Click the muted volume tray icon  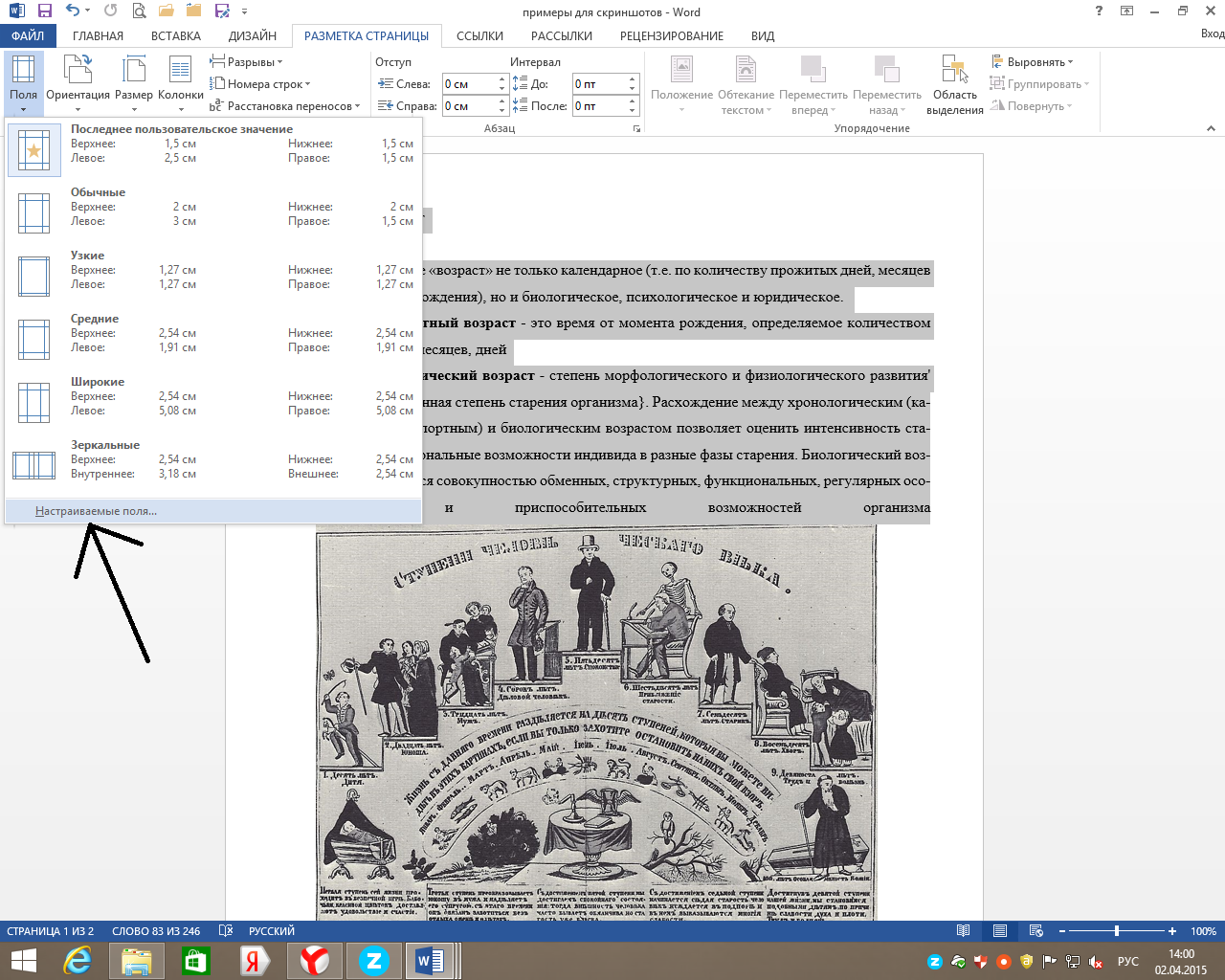(x=1097, y=962)
